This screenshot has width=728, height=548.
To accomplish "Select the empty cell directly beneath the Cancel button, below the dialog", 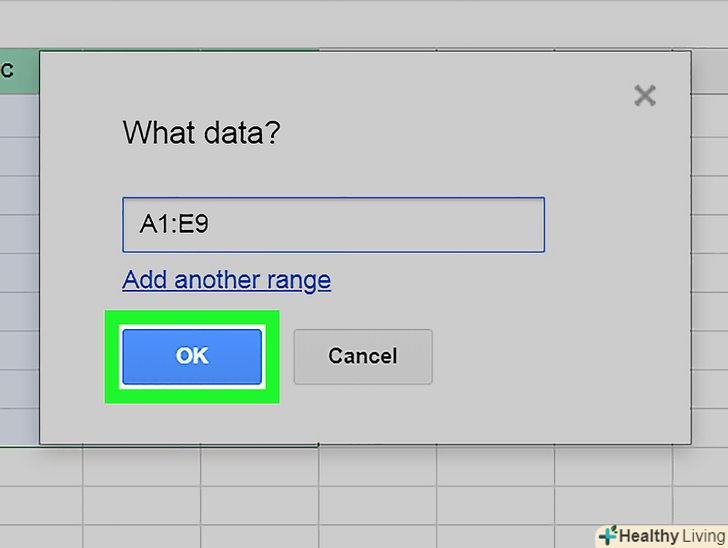I will pyautogui.click(x=378, y=467).
